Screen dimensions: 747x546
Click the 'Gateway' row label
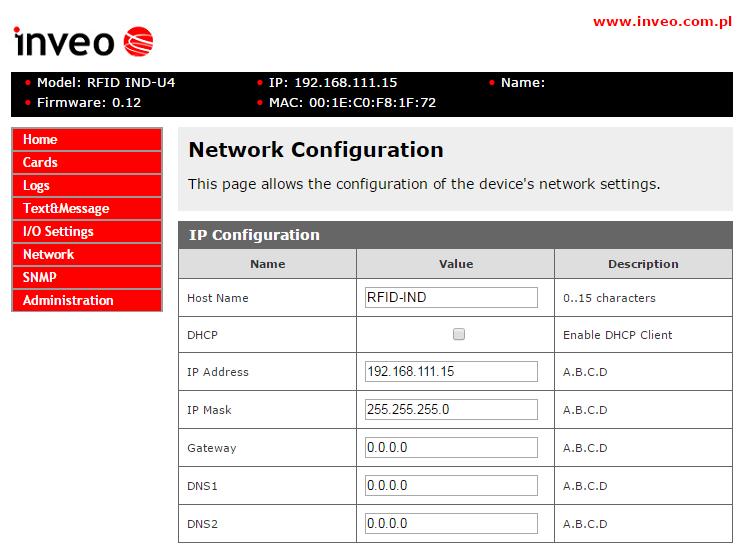coord(212,448)
